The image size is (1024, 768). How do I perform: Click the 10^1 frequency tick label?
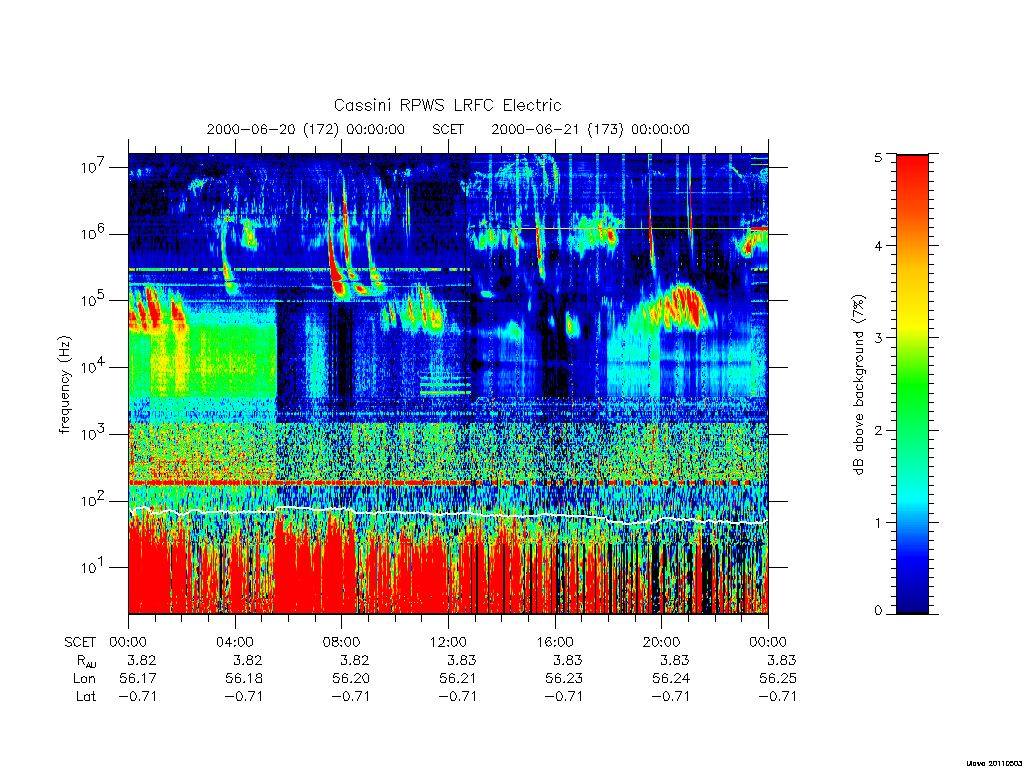pyautogui.click(x=93, y=567)
